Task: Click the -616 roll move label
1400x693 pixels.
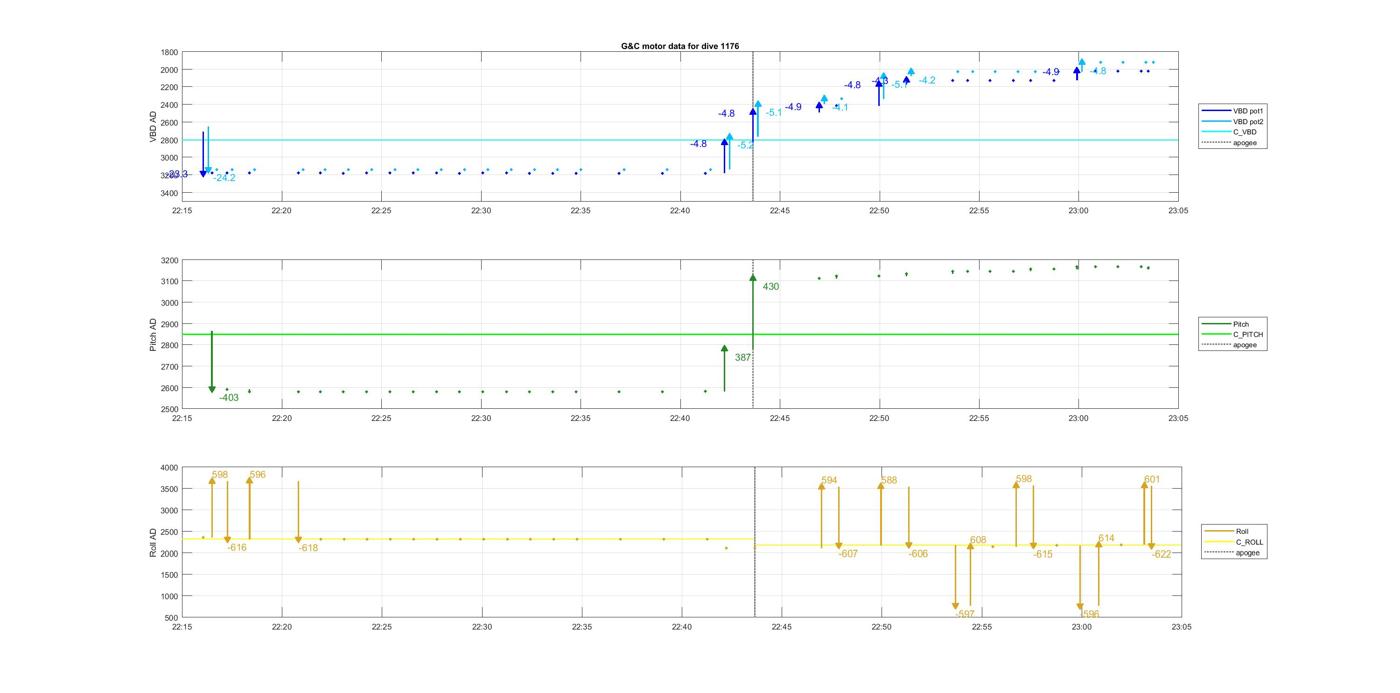Action: [x=237, y=548]
